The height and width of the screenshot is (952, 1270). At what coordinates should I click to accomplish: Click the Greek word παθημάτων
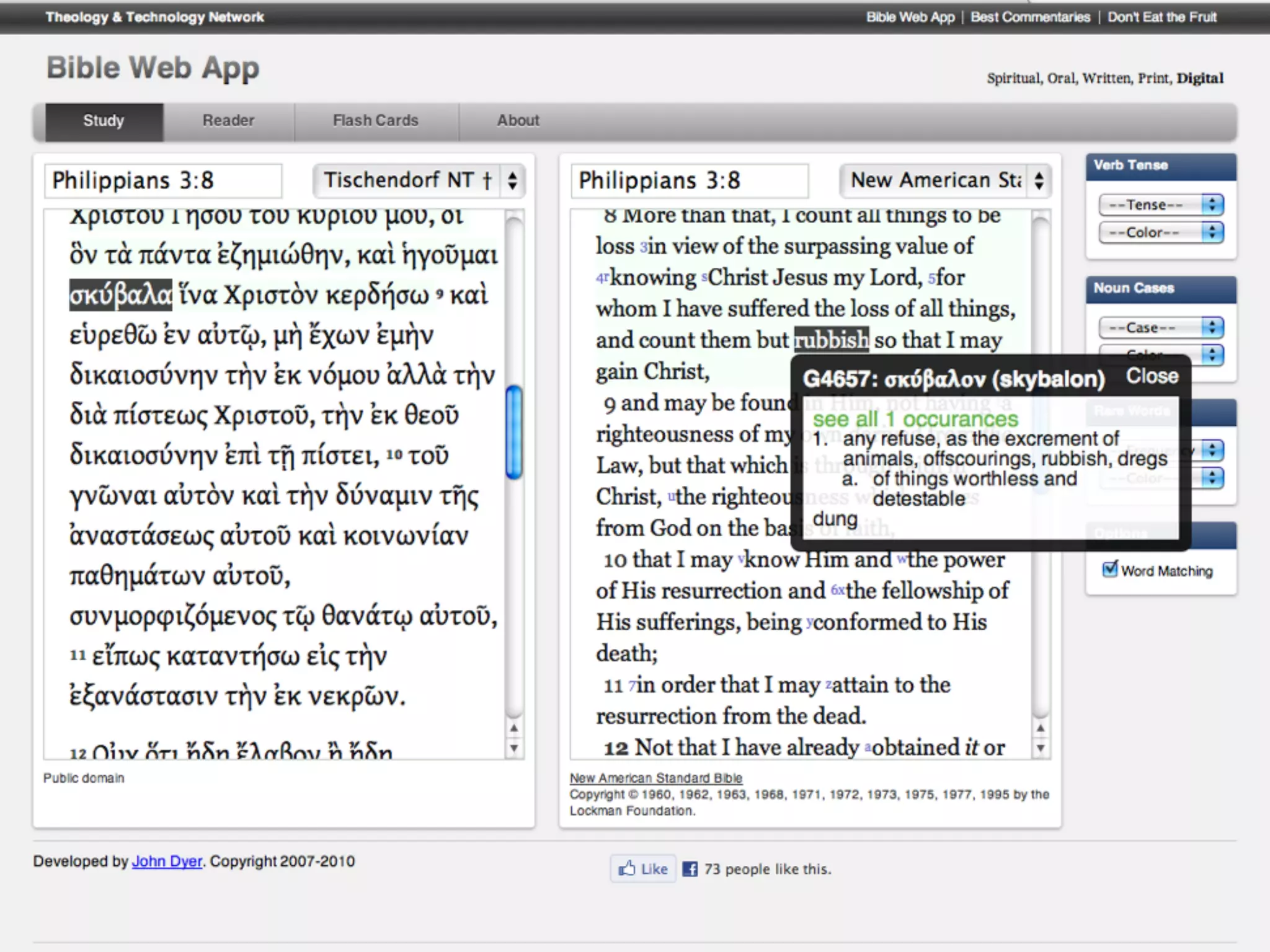pos(136,576)
